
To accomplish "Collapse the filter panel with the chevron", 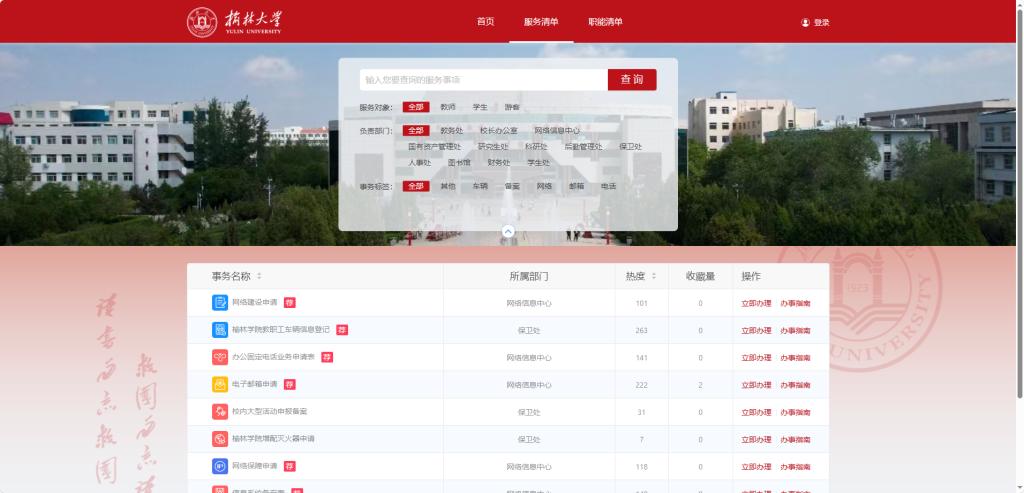I will [x=508, y=231].
